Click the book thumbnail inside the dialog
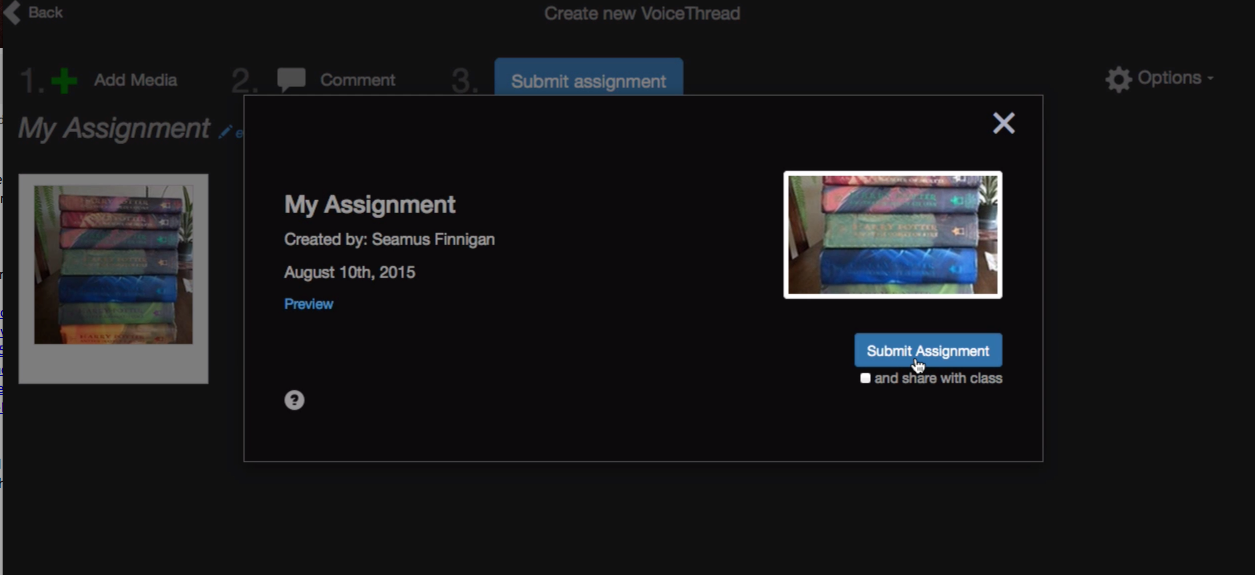Screen dimensions: 1255x575 pyautogui.click(x=893, y=235)
